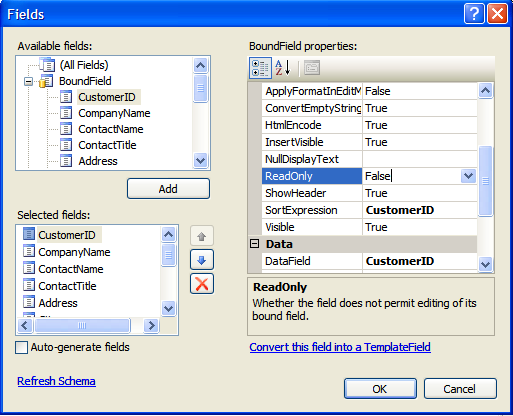Follow Convert this field into a TemplateField link

coord(340,347)
